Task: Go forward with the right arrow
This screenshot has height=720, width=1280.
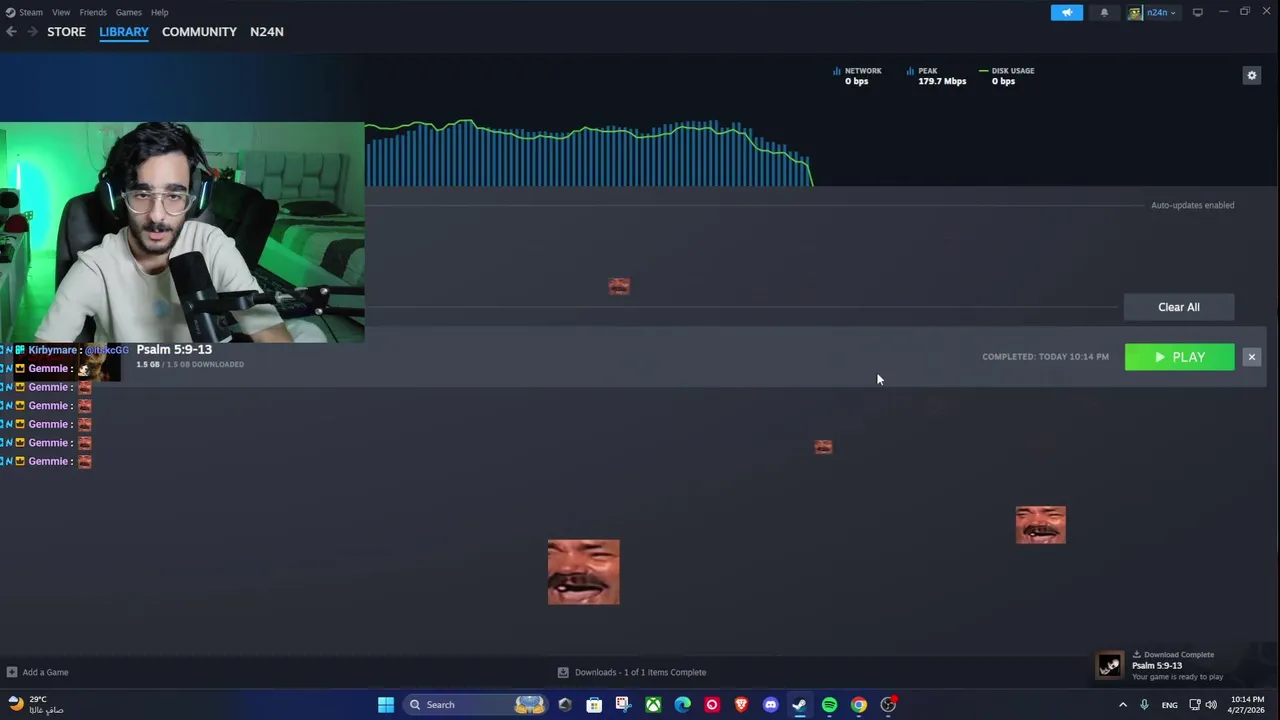Action: point(32,32)
